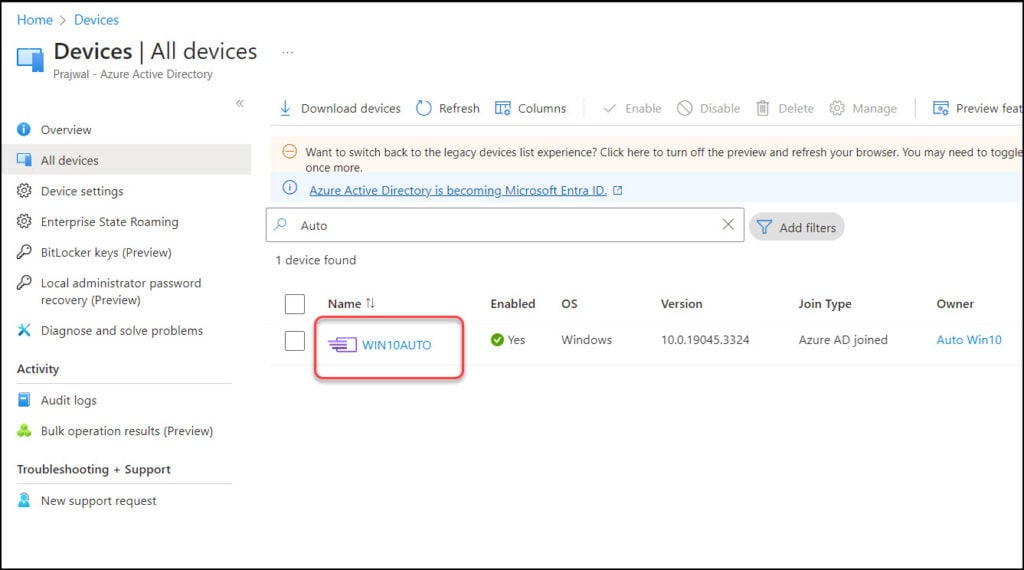Screen dimensions: 1024x570
Task: Open owner Auto Win10 link
Action: (x=968, y=340)
